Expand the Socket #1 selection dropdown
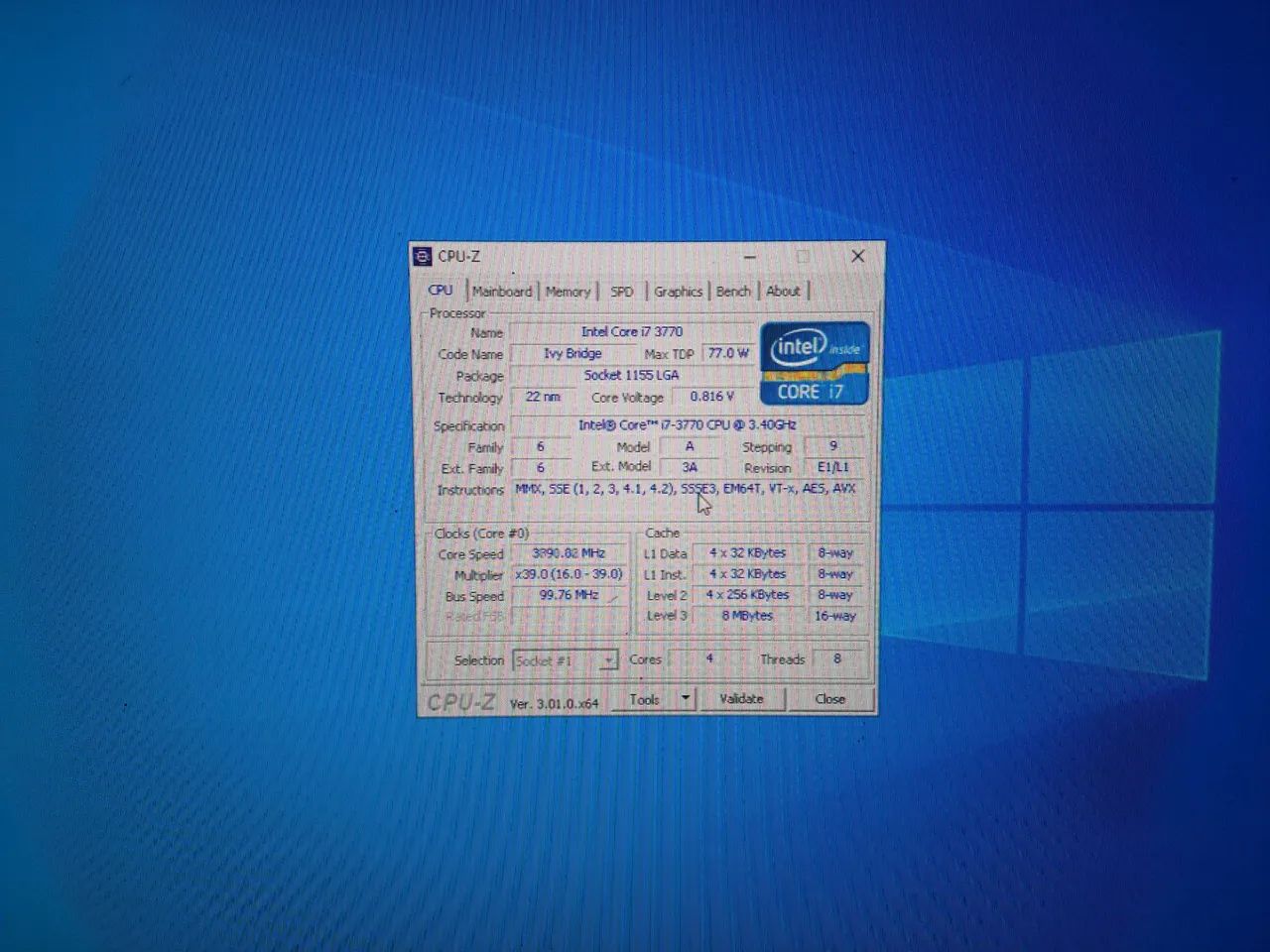Screen dimensions: 1270x952 (x=566, y=660)
